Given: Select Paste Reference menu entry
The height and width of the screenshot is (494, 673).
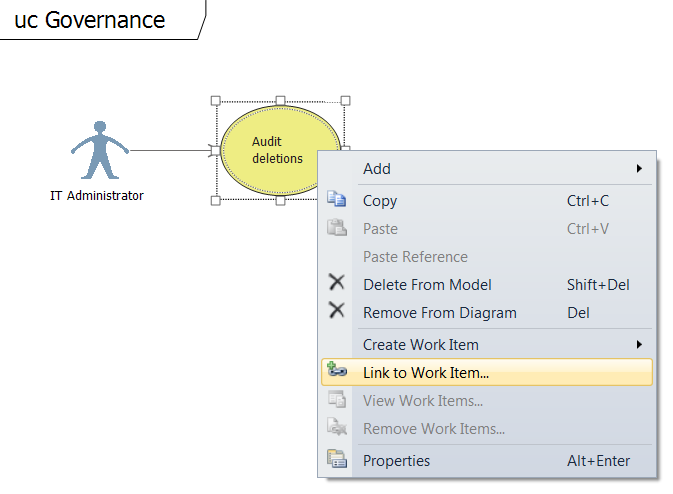Looking at the screenshot, I should [487, 257].
